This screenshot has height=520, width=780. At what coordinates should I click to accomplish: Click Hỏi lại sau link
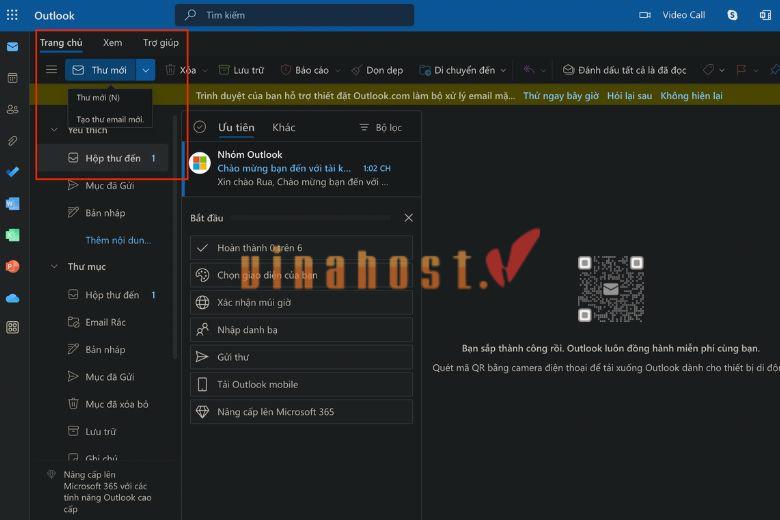(629, 96)
